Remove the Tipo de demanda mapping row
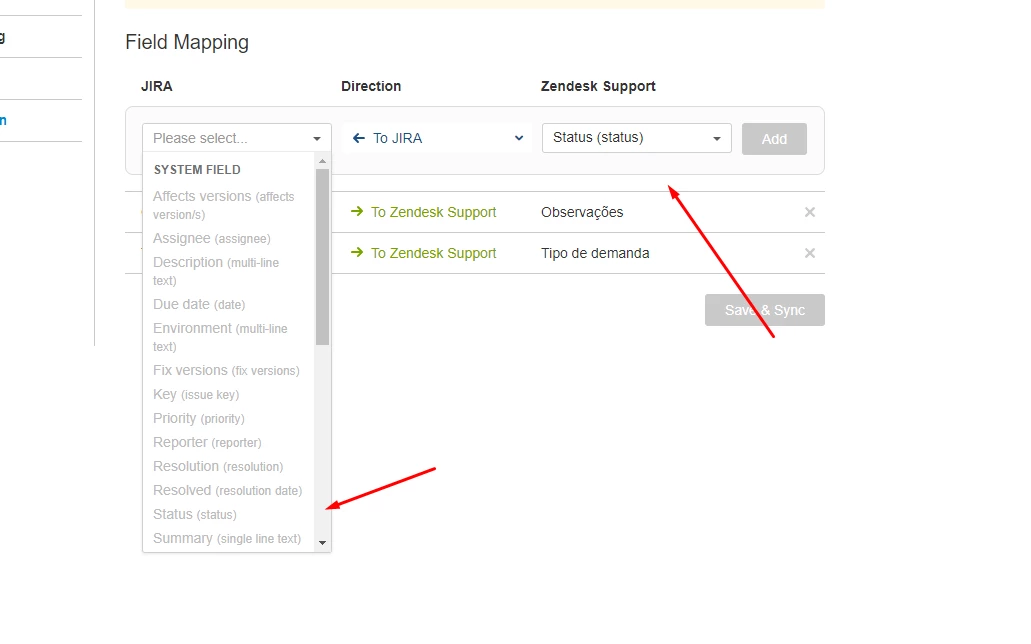Viewport: 1031px width, 644px height. (810, 253)
